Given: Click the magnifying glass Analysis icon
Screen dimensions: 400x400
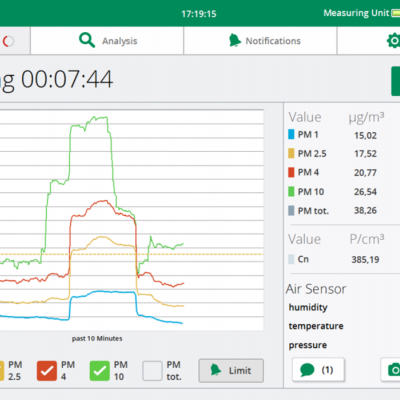Looking at the screenshot, I should 87,40.
